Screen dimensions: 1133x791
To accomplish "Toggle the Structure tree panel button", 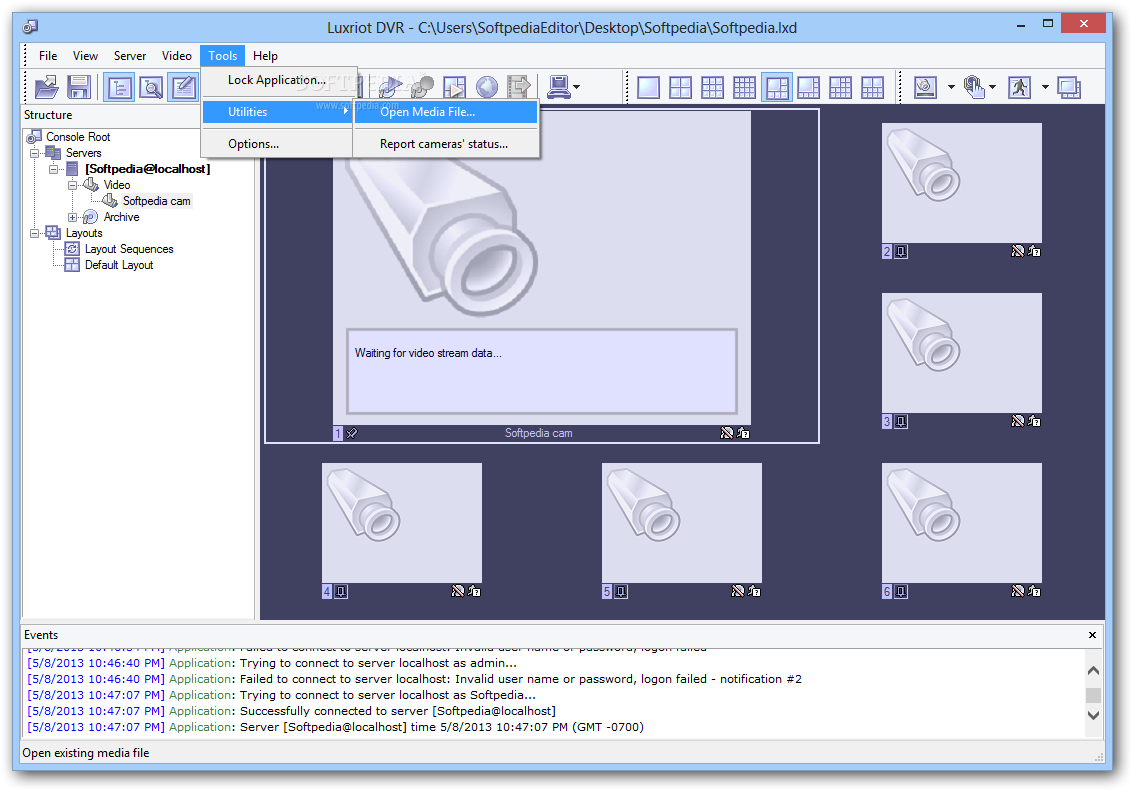I will (x=119, y=87).
